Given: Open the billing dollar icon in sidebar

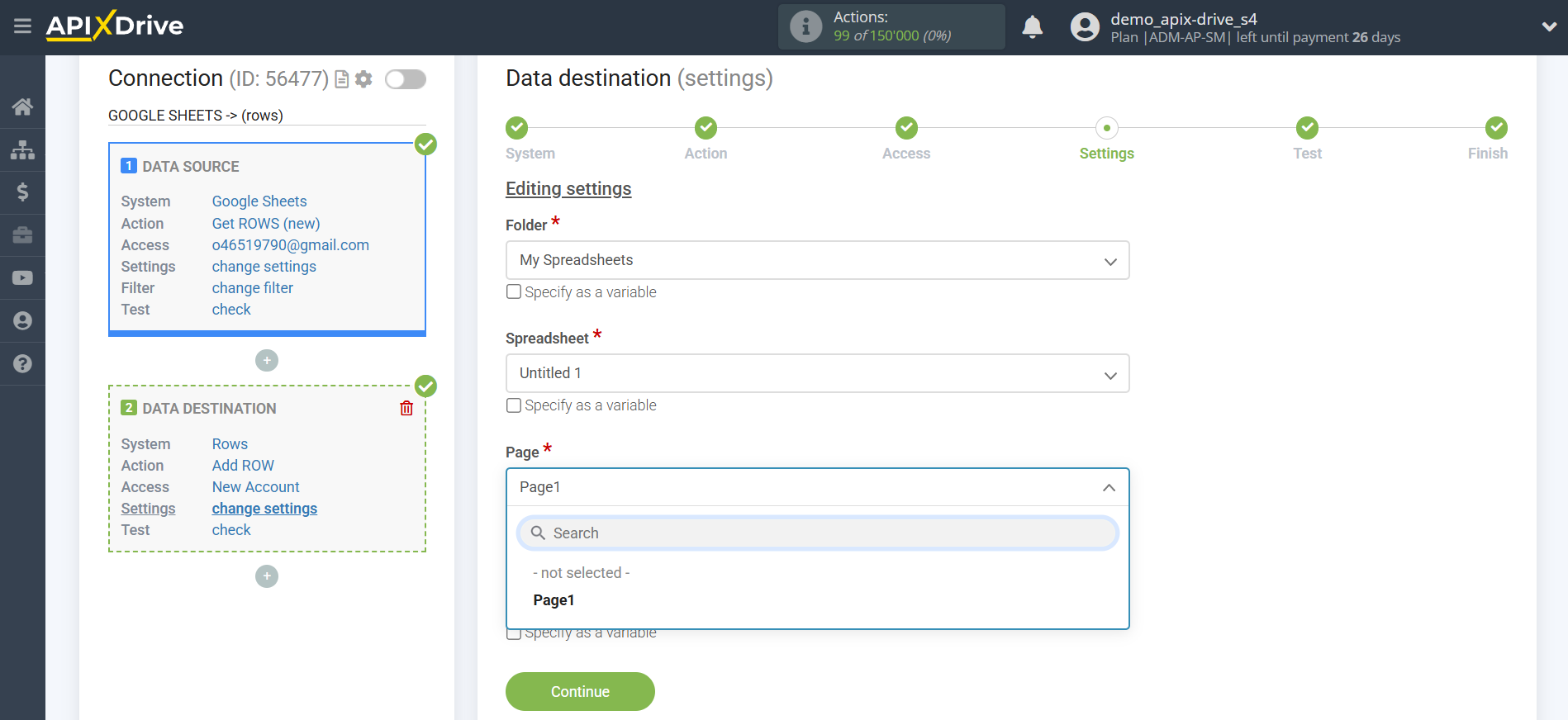Looking at the screenshot, I should pyautogui.click(x=22, y=192).
